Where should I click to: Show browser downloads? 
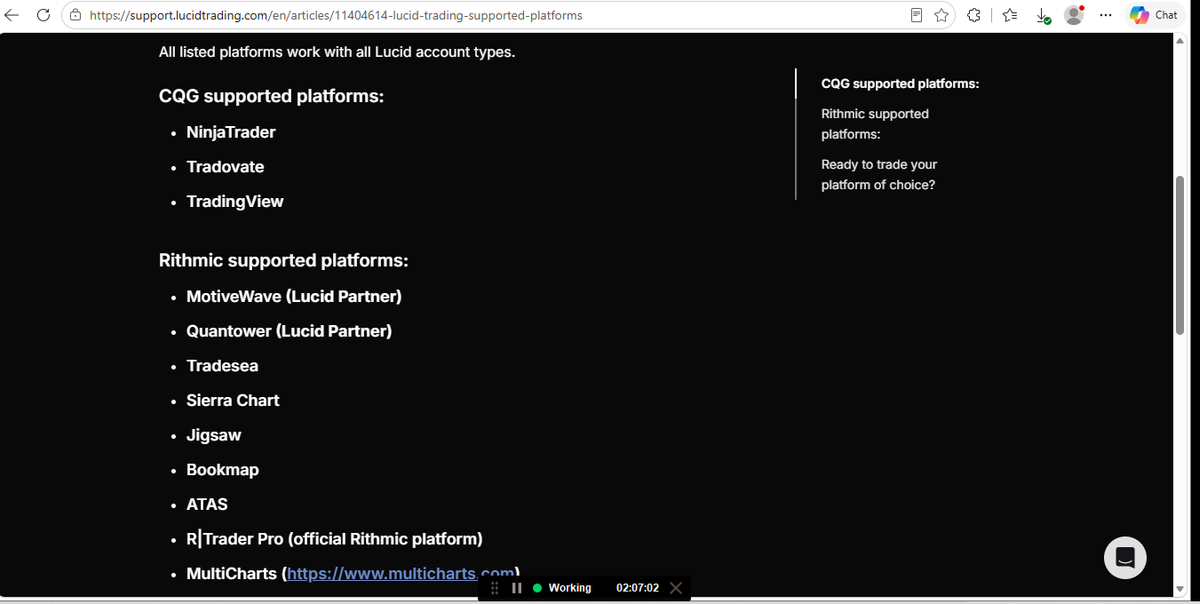tap(1042, 16)
